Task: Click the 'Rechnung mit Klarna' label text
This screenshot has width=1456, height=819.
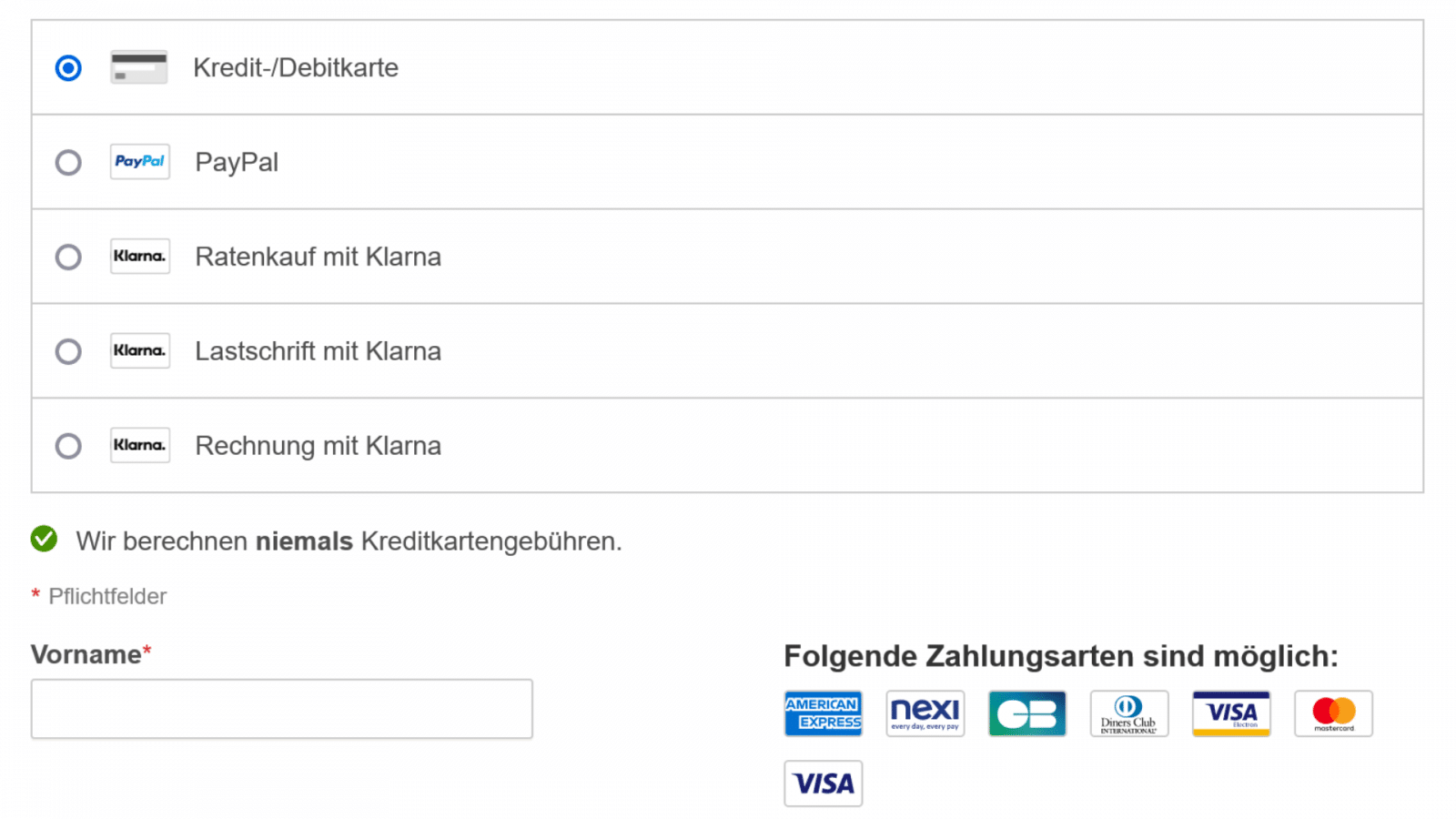Action: (x=318, y=446)
